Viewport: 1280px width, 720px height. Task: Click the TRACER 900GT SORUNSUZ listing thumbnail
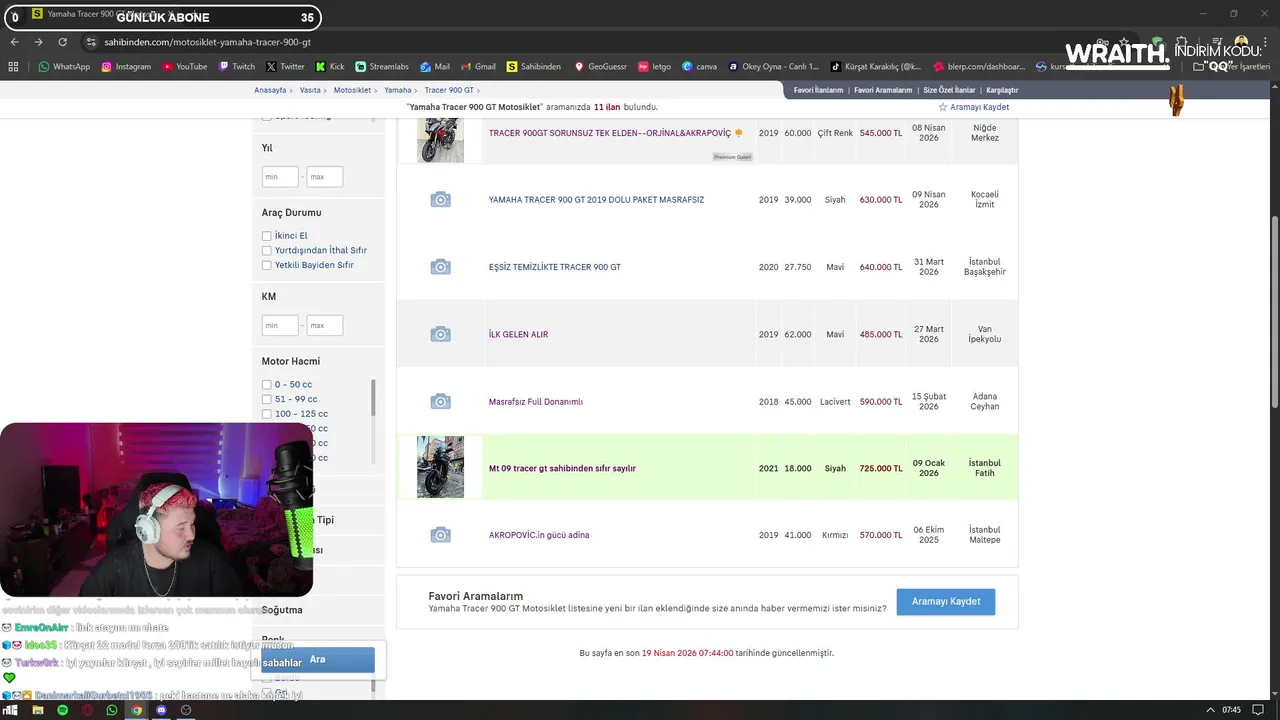click(440, 140)
